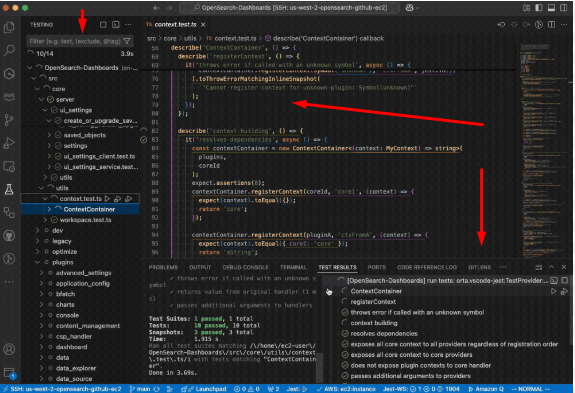
Task: Select 'resolves dependencies' test result
Action: 384,334
